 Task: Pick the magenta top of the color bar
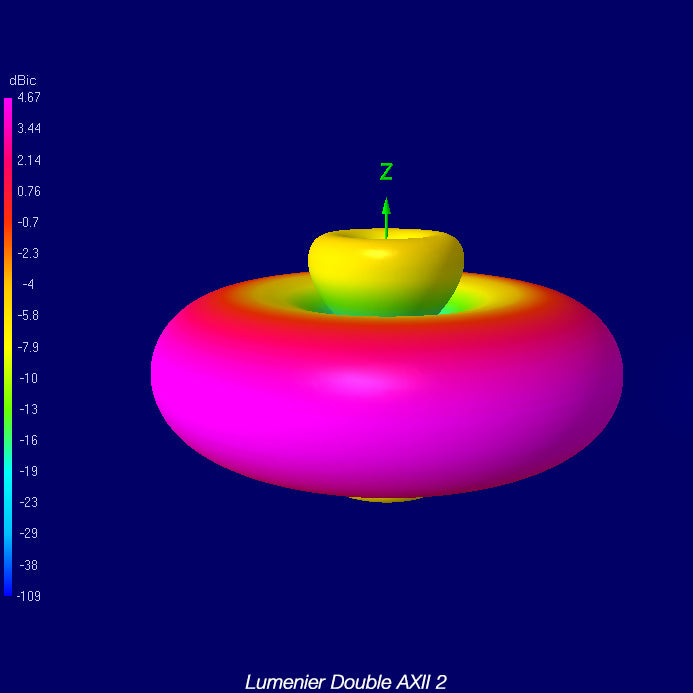tap(8, 104)
